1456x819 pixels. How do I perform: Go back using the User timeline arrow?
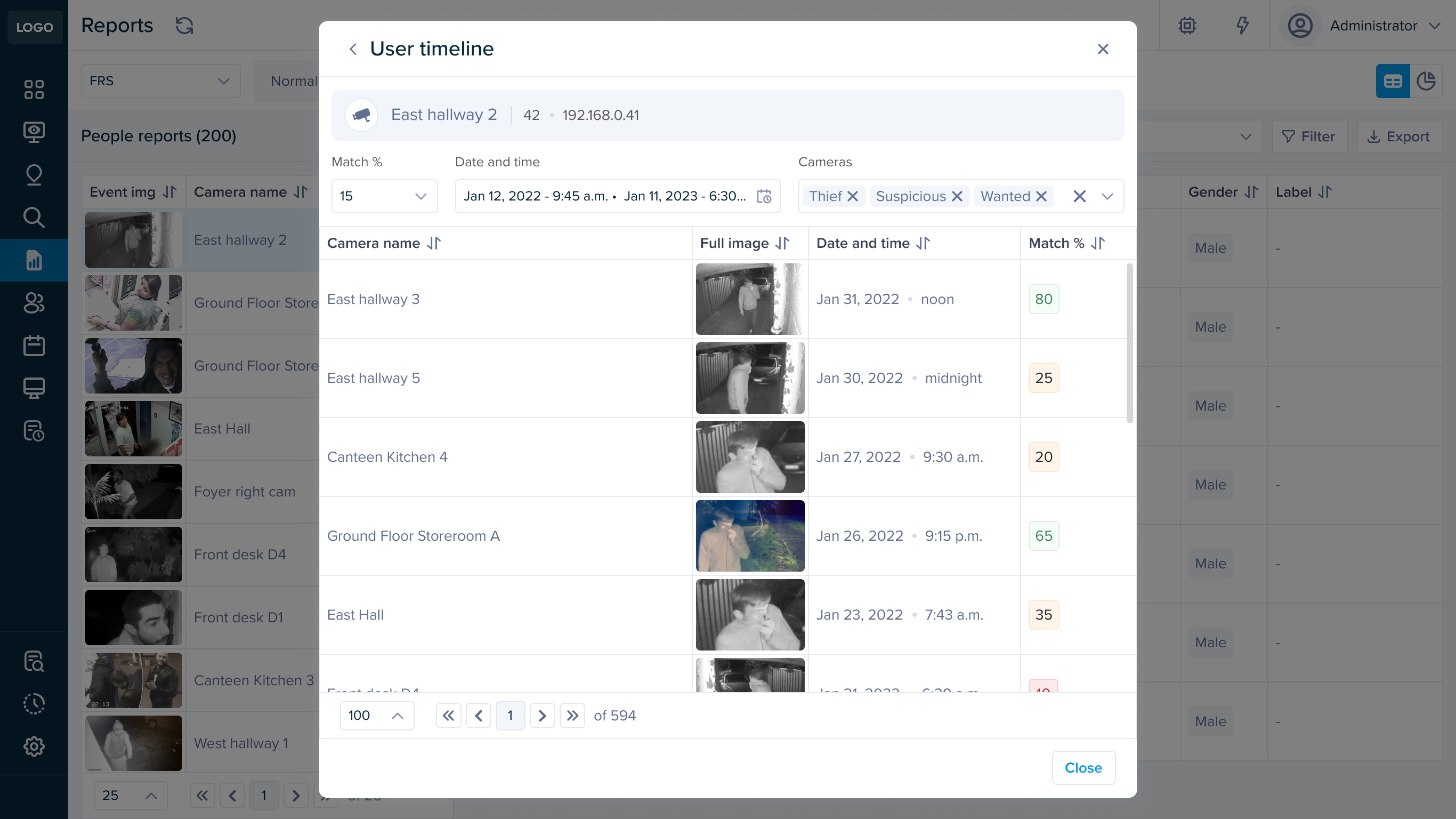pyautogui.click(x=353, y=49)
